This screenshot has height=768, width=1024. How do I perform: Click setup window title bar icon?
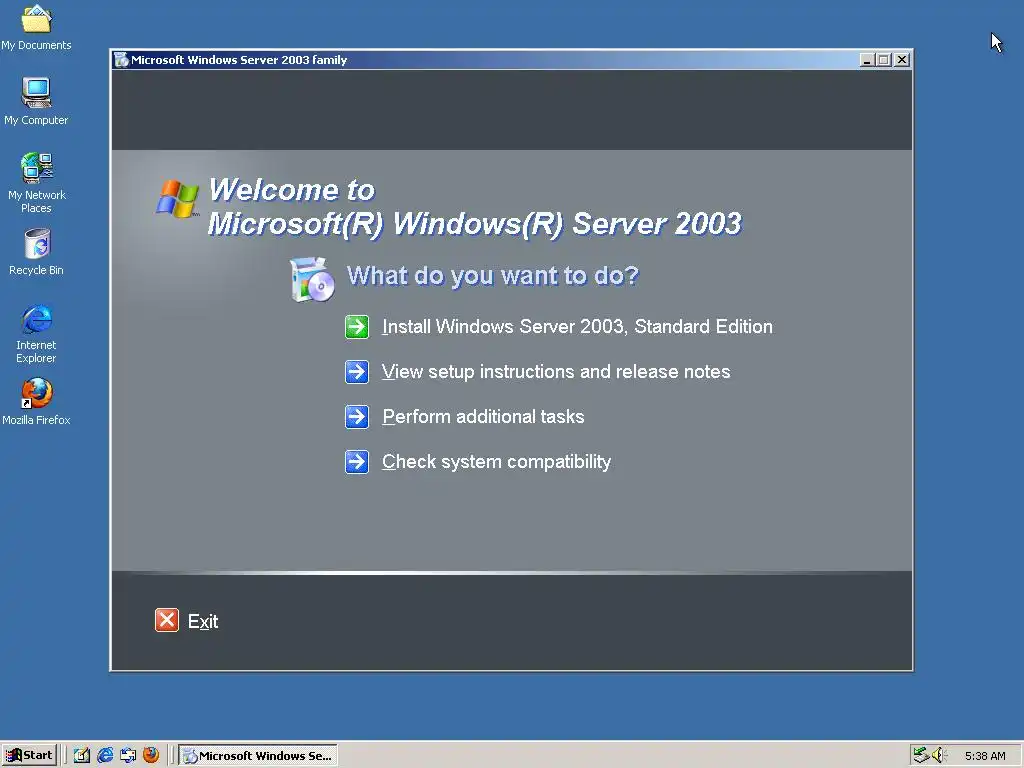click(121, 60)
